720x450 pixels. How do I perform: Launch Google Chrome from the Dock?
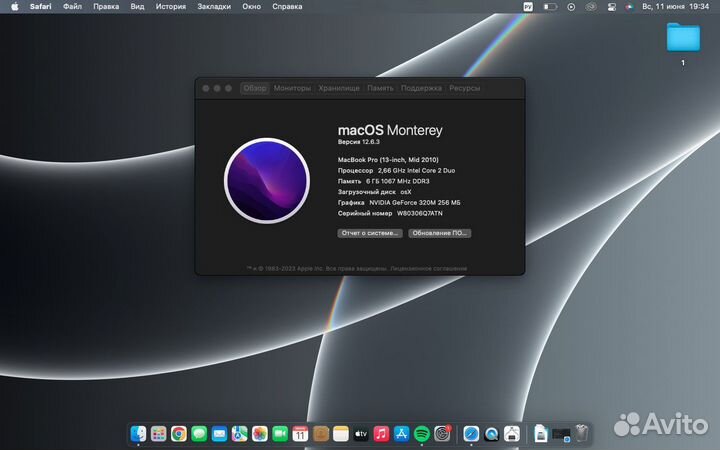(x=179, y=433)
